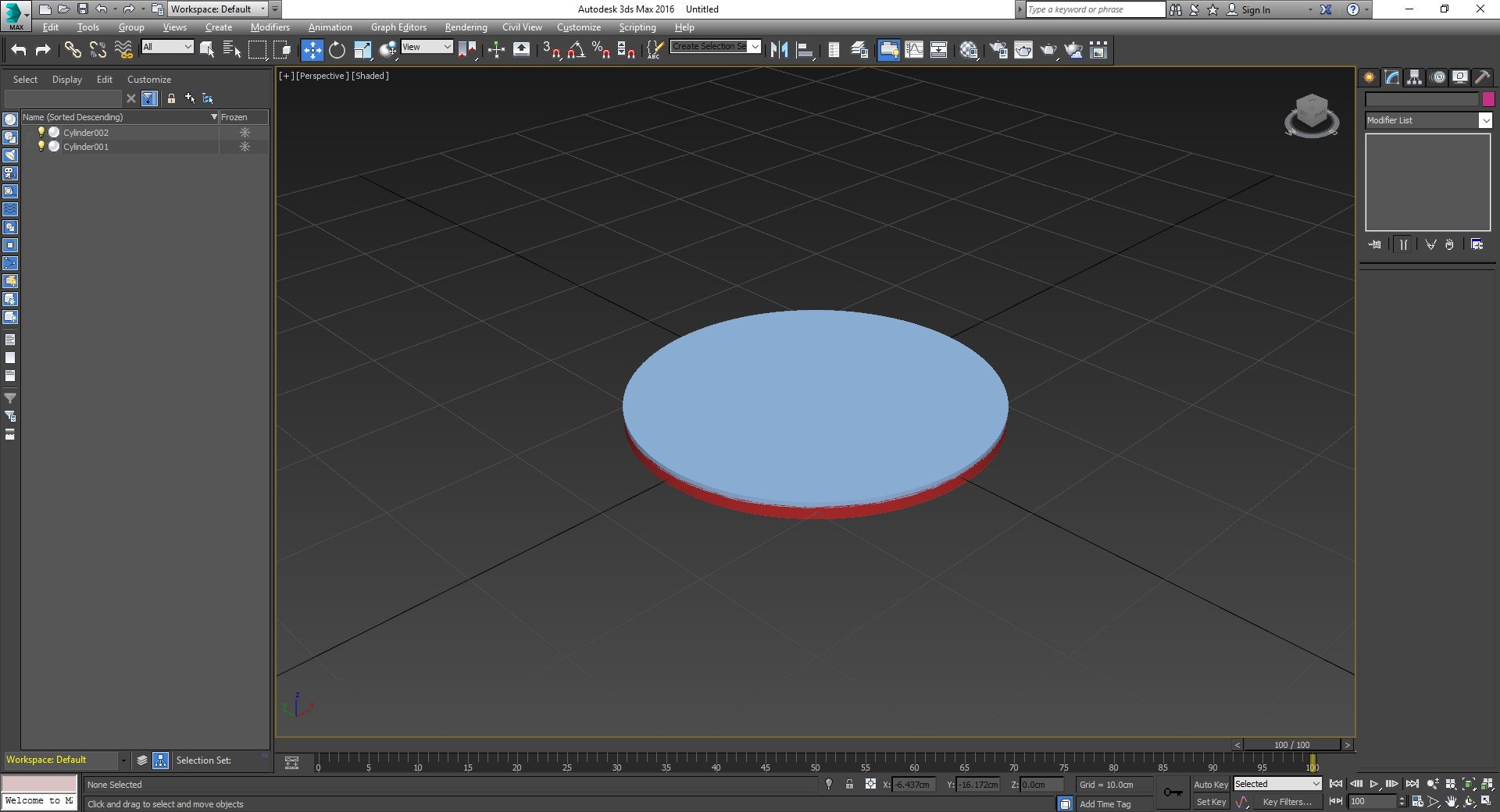1500x812 pixels.
Task: Choose Rectangular Selection Region tool
Action: pos(257,50)
